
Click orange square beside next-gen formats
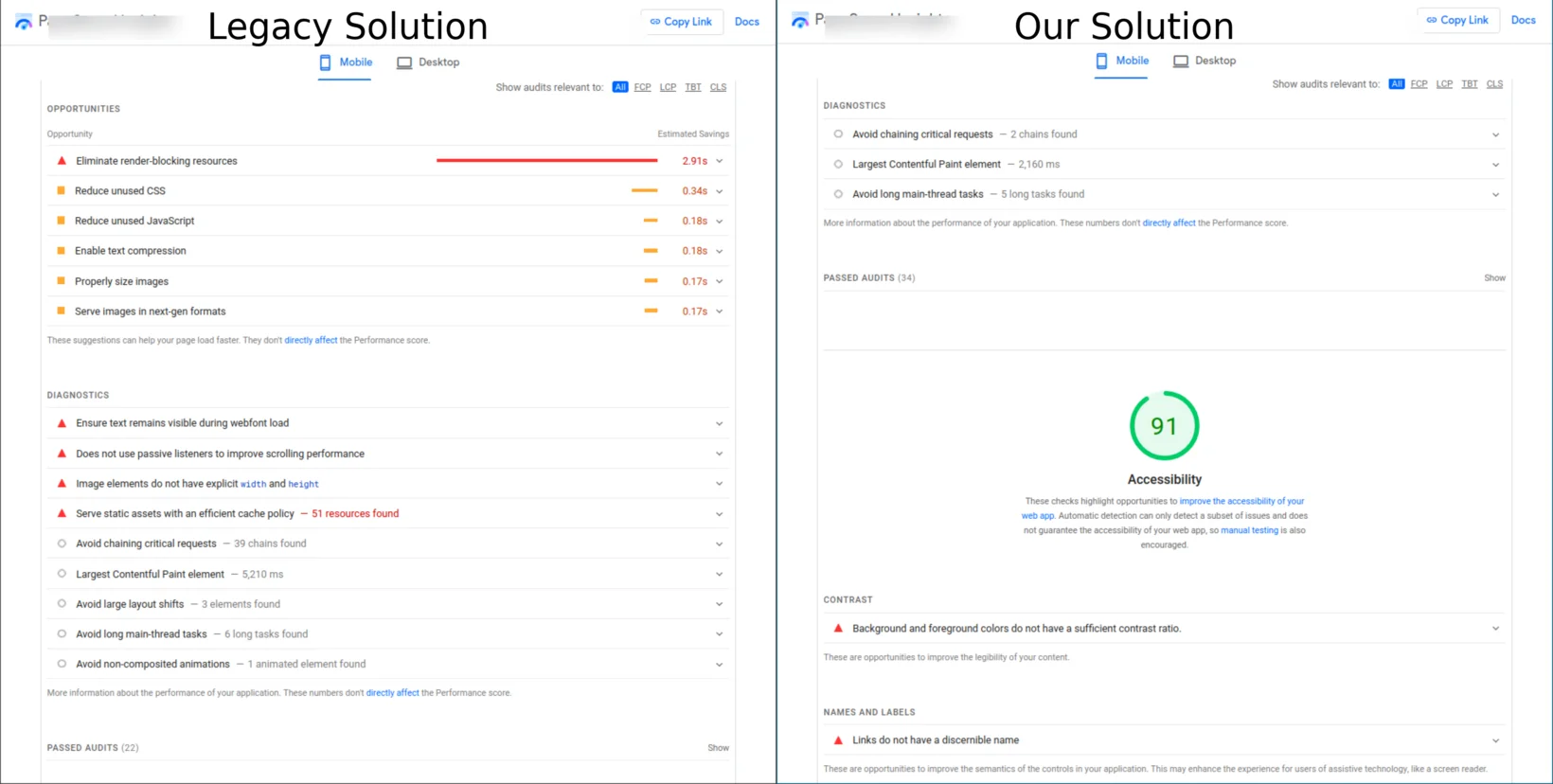coord(62,311)
